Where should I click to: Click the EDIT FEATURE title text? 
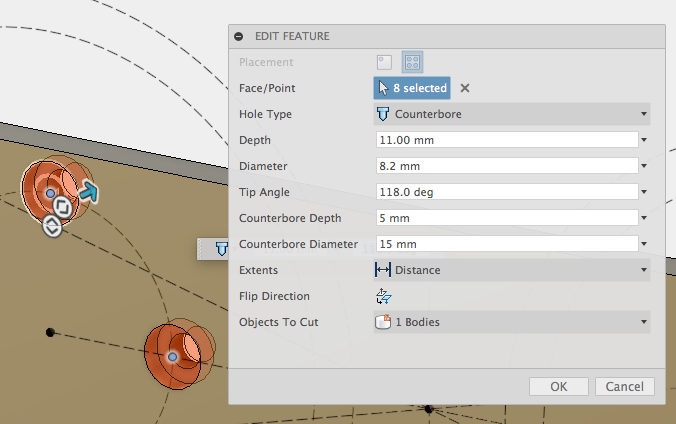click(292, 36)
